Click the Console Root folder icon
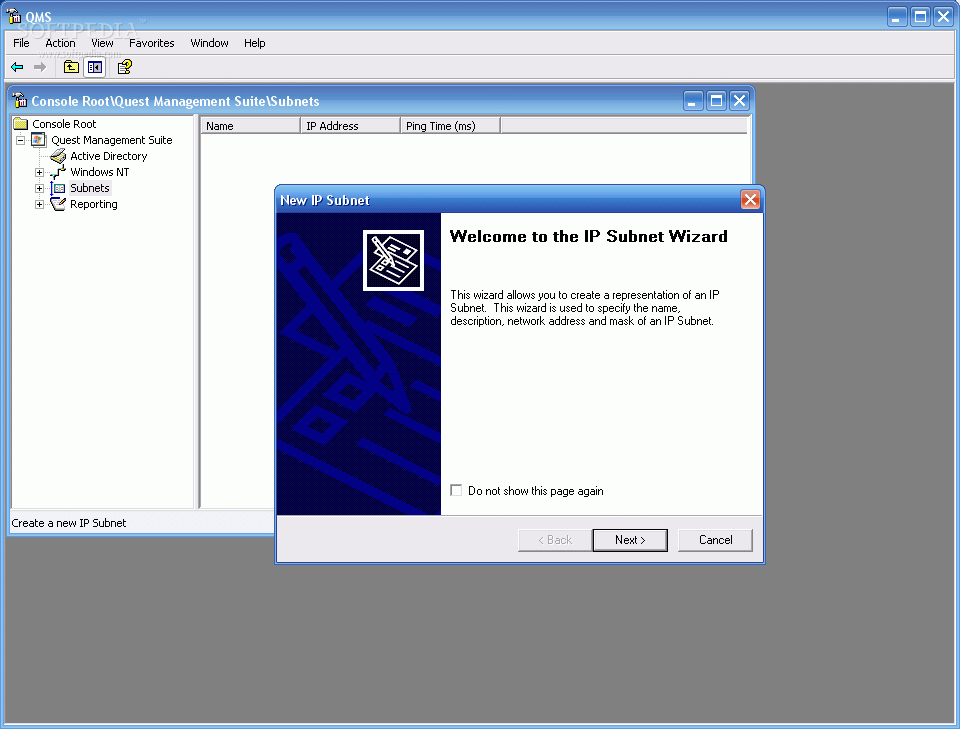960x729 pixels. tap(21, 124)
